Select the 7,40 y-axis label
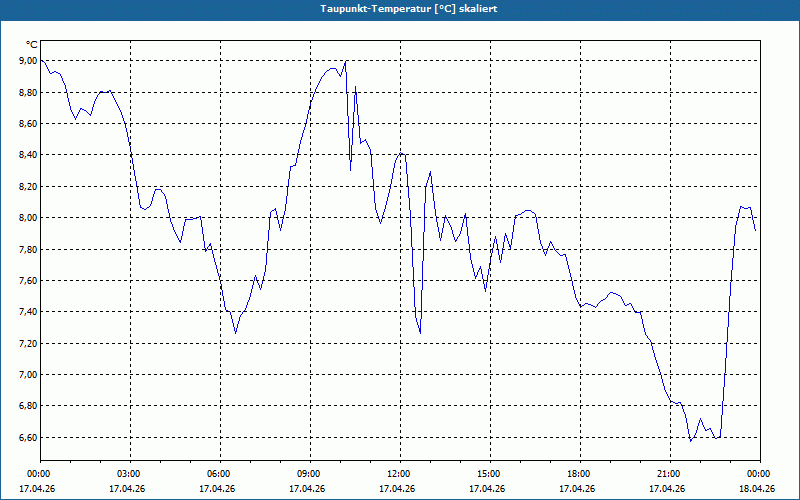Image resolution: width=800 pixels, height=500 pixels. [x=29, y=311]
